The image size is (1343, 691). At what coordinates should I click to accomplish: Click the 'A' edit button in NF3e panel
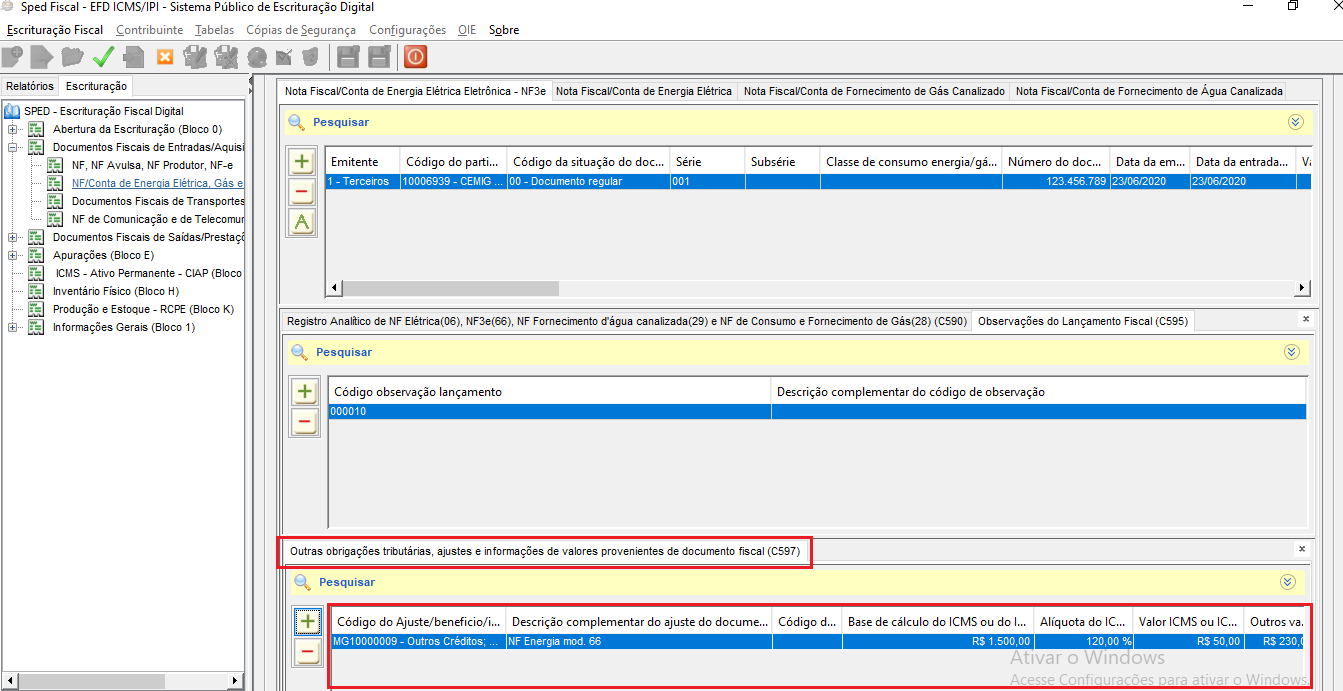[x=302, y=223]
